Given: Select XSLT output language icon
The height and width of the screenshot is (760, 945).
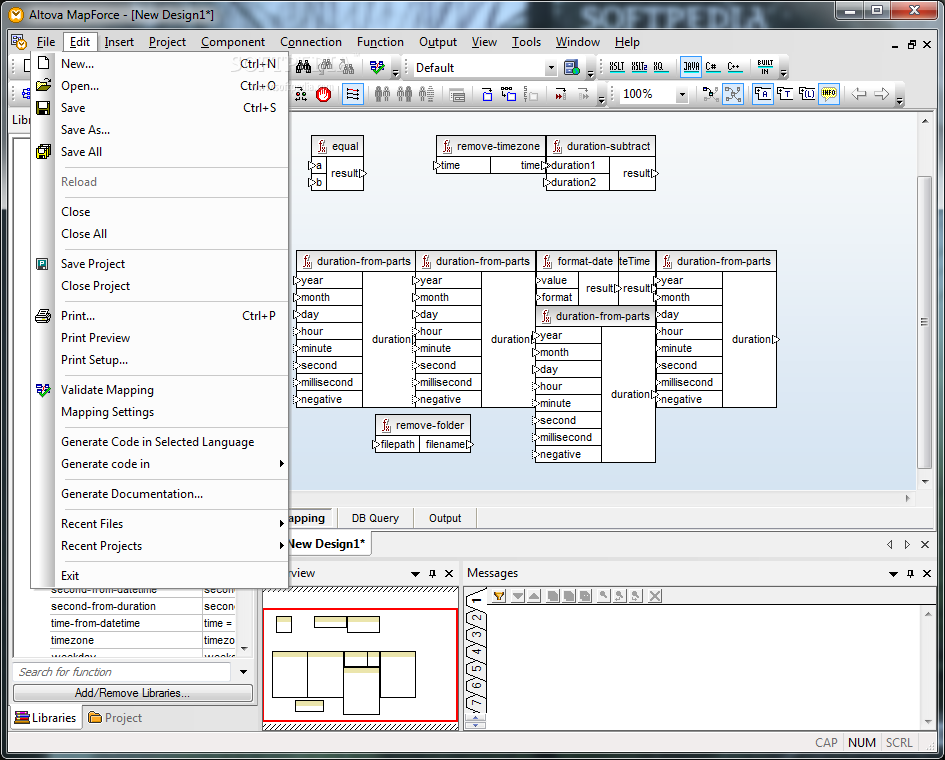Looking at the screenshot, I should pyautogui.click(x=617, y=66).
